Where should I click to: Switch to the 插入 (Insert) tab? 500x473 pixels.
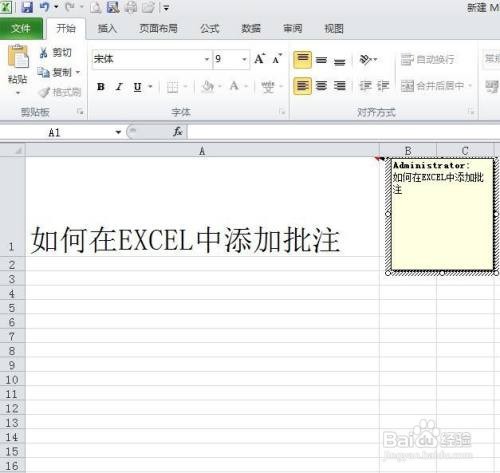click(107, 29)
